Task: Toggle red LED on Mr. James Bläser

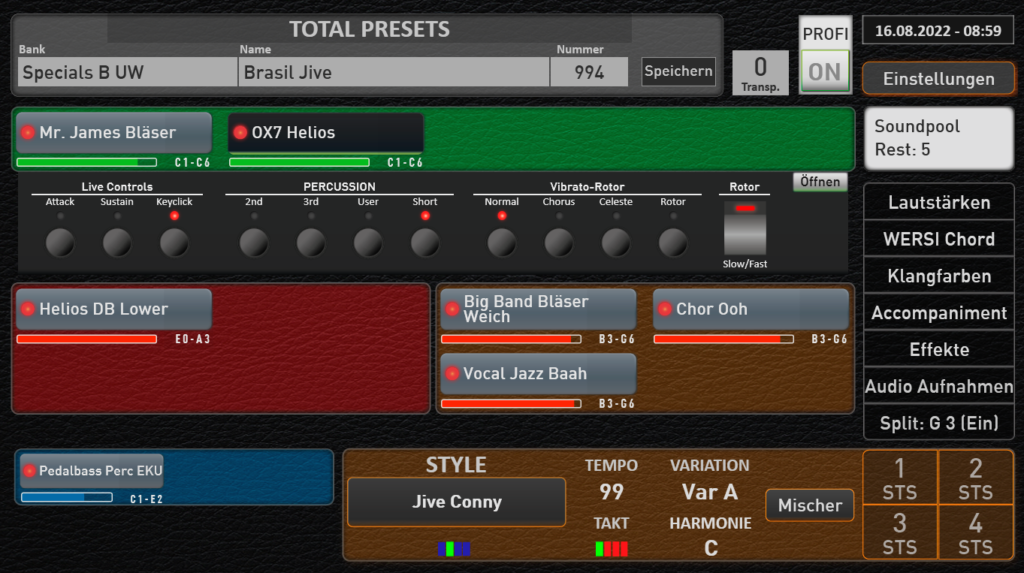Action: click(27, 133)
